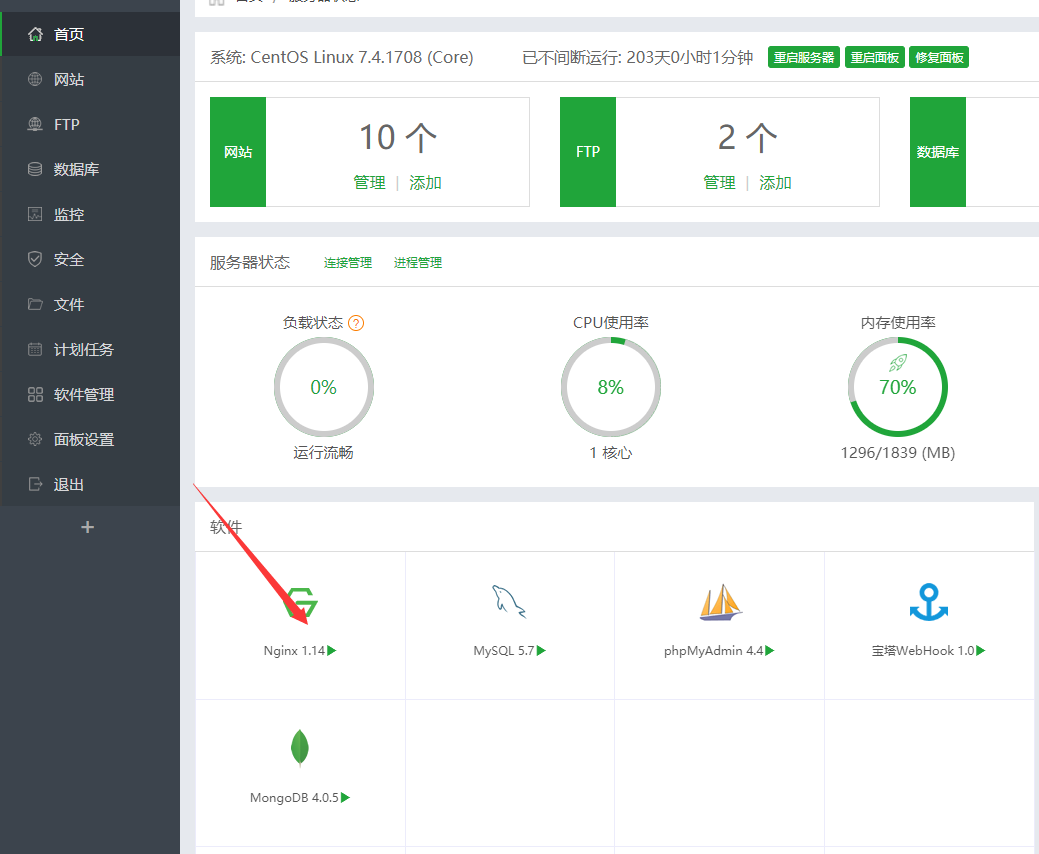Click the 重启服务器 button
The width and height of the screenshot is (1039, 854).
(804, 58)
